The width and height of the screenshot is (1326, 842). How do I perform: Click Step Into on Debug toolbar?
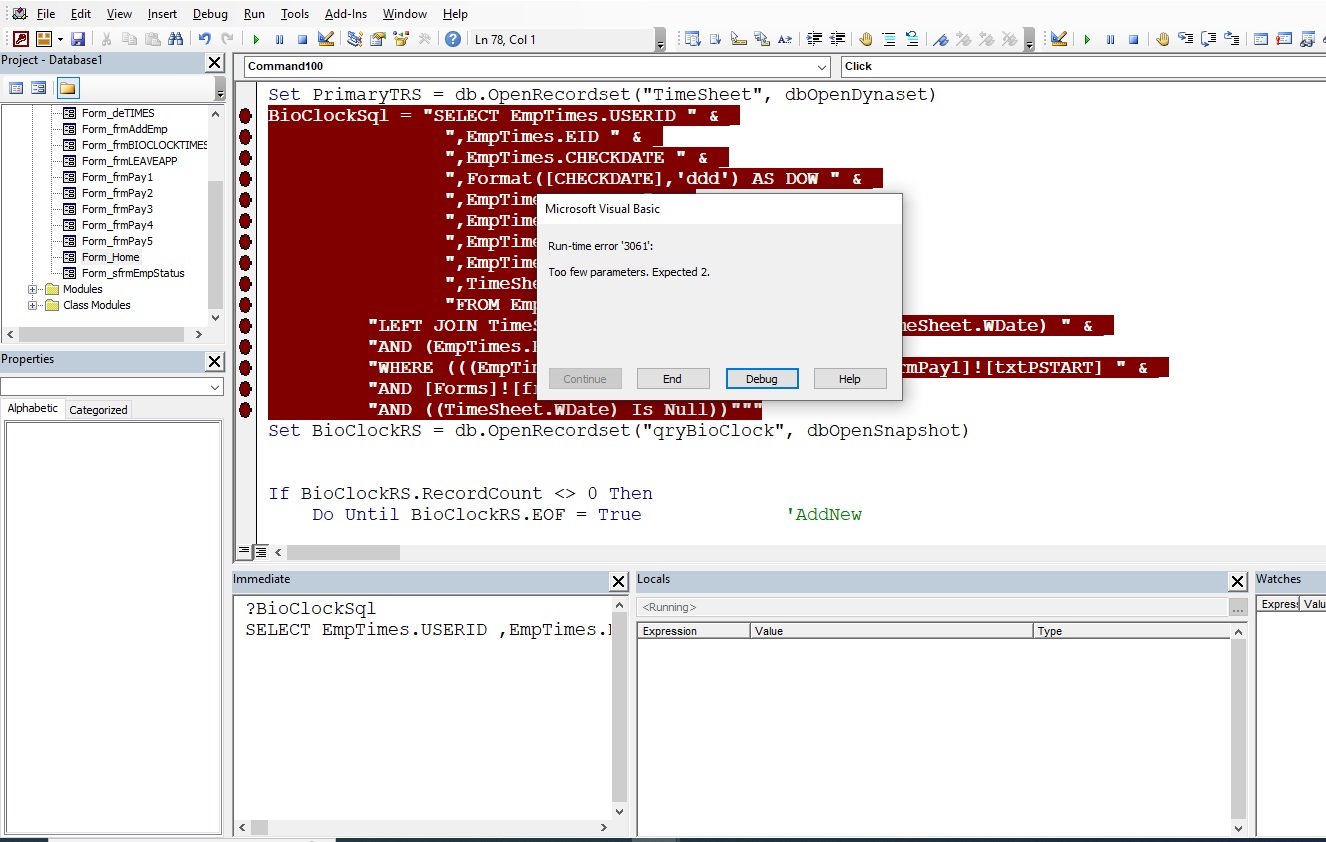pos(1185,39)
